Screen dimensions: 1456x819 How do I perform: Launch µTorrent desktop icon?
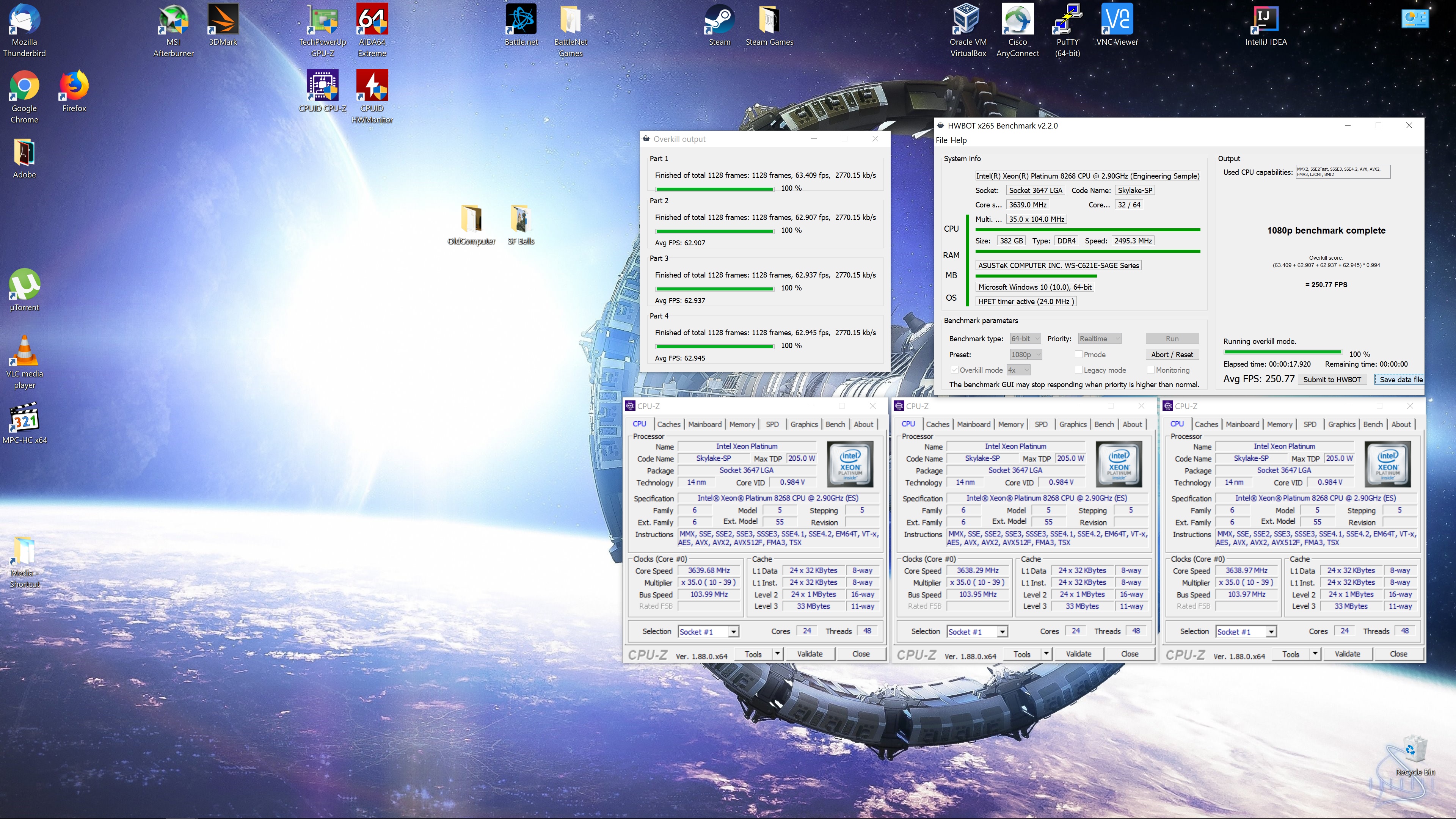[24, 290]
